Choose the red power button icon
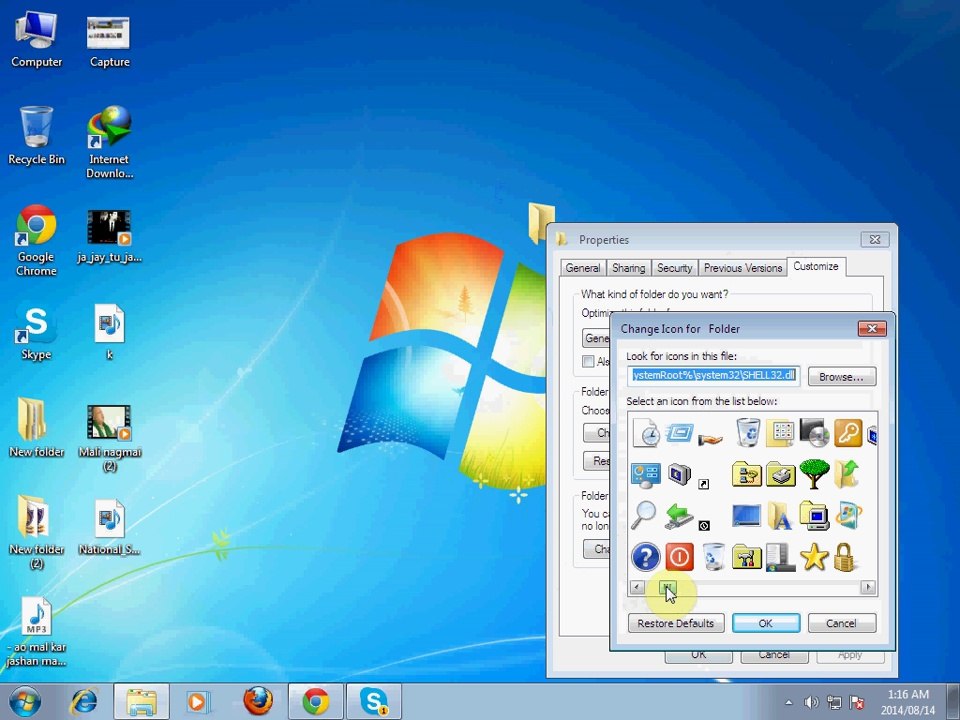This screenshot has width=960, height=720. 680,557
